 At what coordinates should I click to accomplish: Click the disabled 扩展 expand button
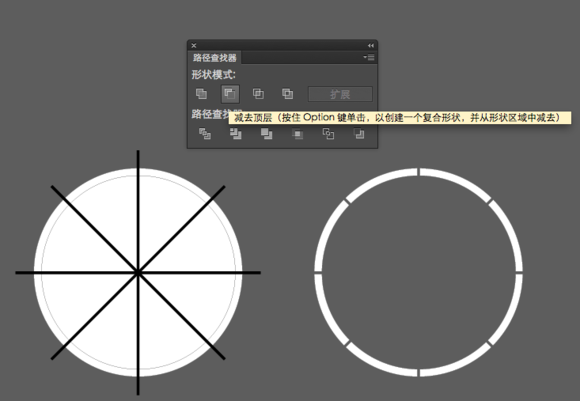340,94
